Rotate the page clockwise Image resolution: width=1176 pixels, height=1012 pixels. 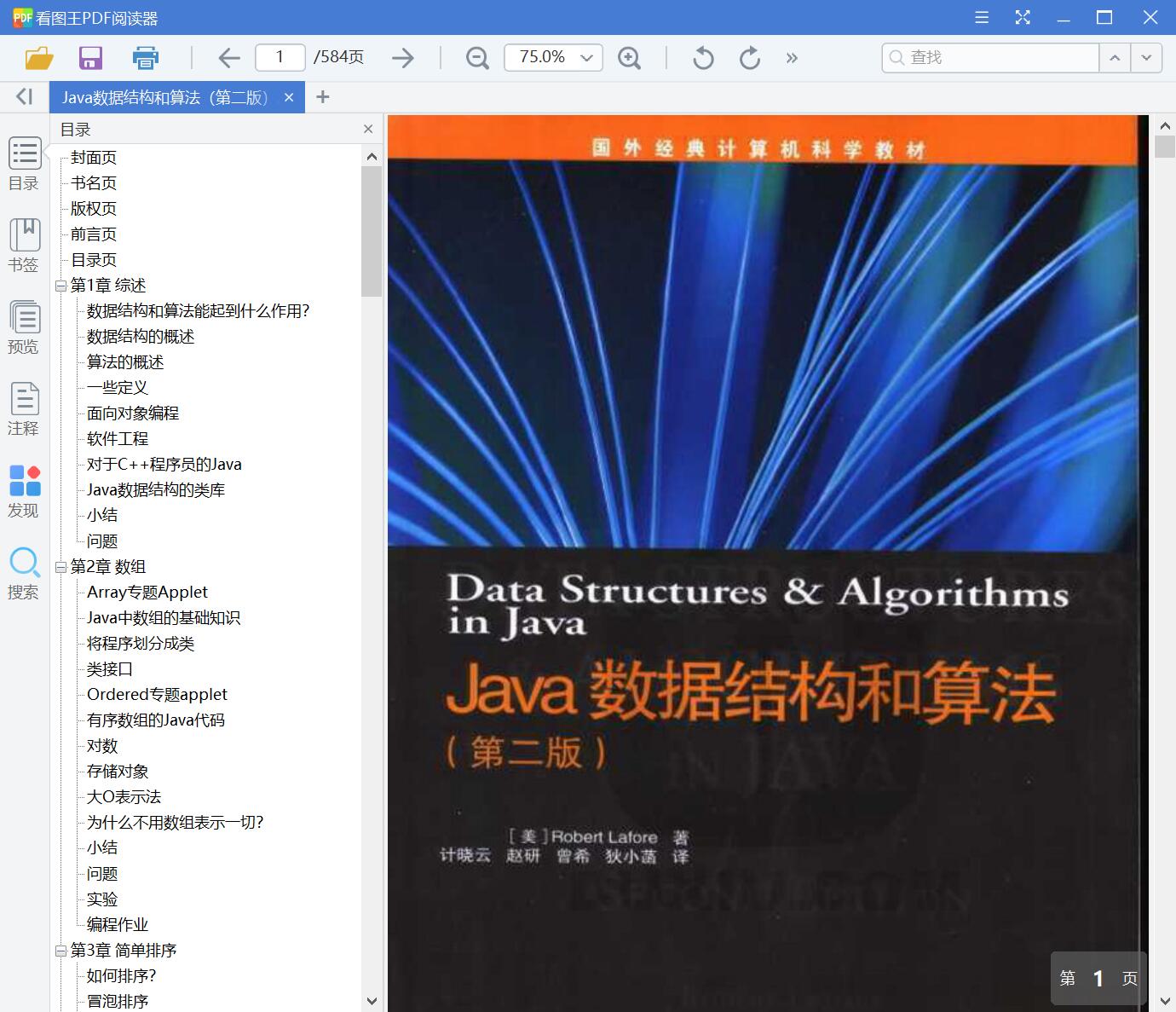pyautogui.click(x=750, y=58)
